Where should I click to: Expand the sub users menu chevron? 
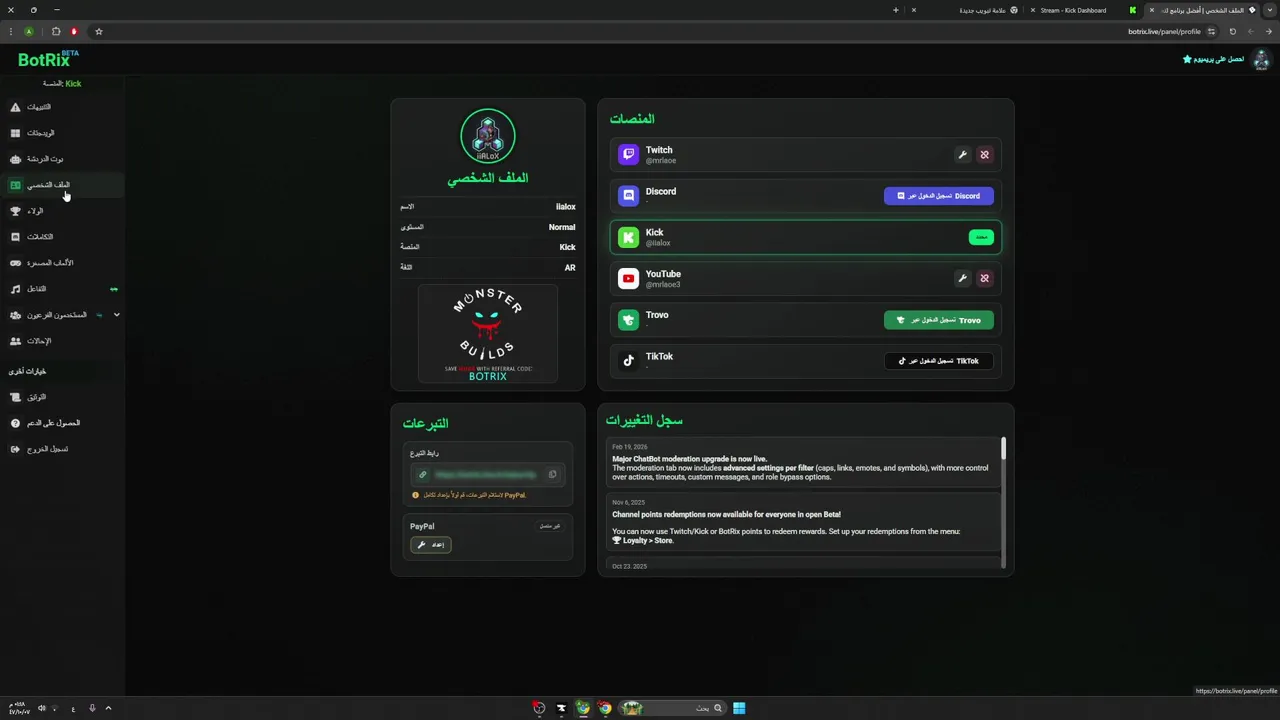pyautogui.click(x=116, y=315)
